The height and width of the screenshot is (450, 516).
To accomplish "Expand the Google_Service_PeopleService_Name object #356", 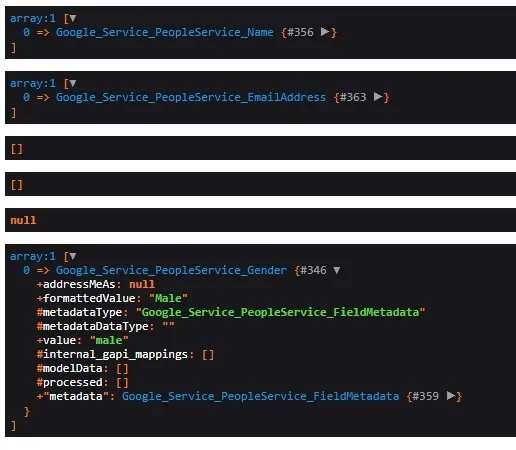I will coord(325,32).
